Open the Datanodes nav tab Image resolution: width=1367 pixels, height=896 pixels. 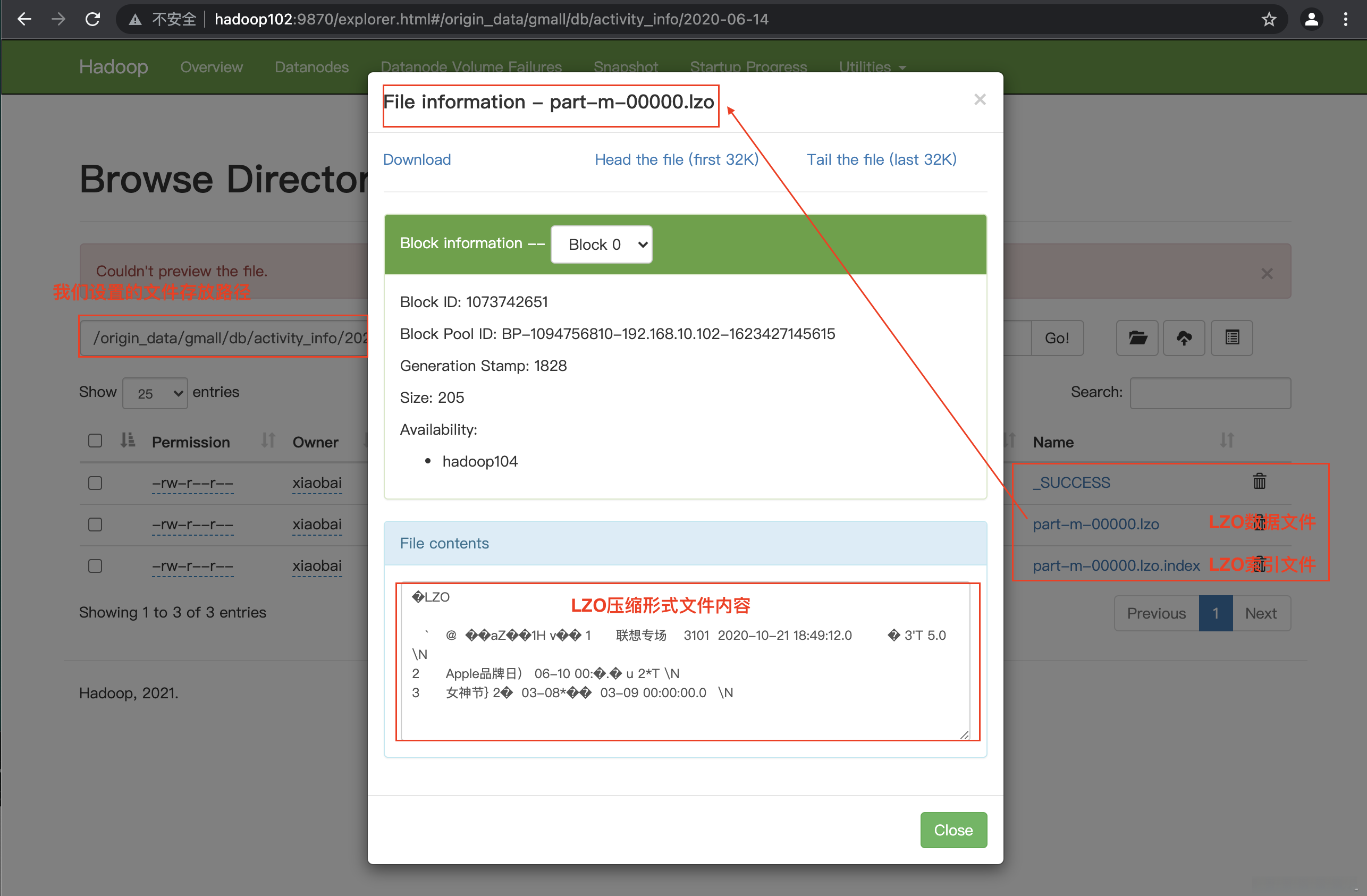coord(311,67)
